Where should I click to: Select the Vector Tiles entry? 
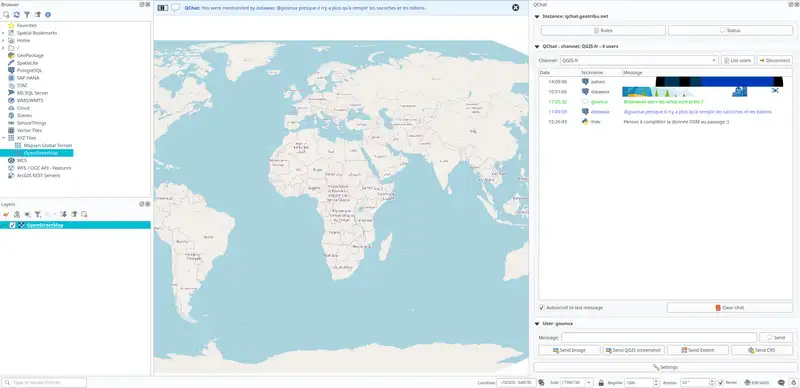pos(29,131)
